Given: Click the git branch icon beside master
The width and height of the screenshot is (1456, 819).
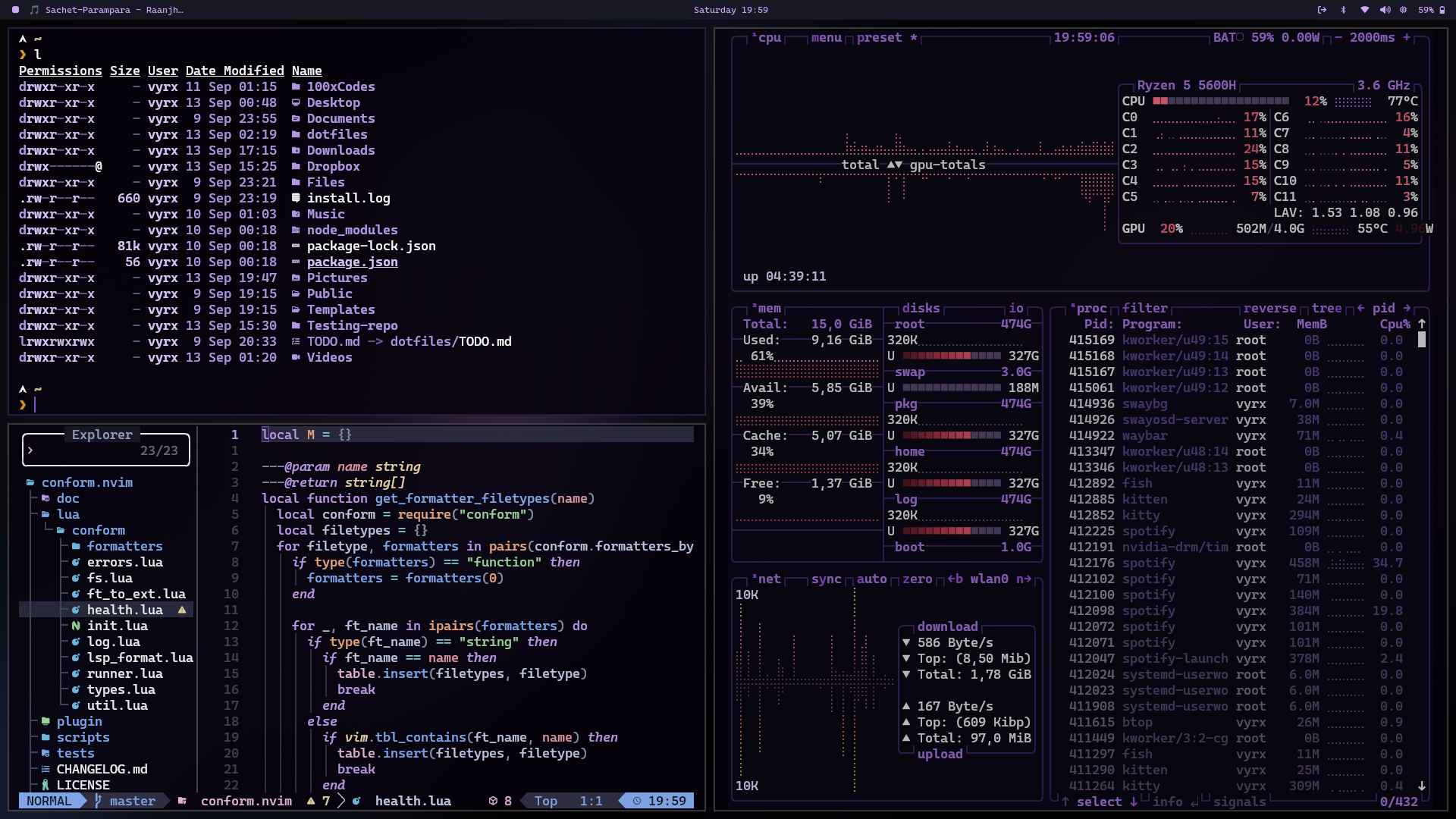Looking at the screenshot, I should [x=98, y=801].
